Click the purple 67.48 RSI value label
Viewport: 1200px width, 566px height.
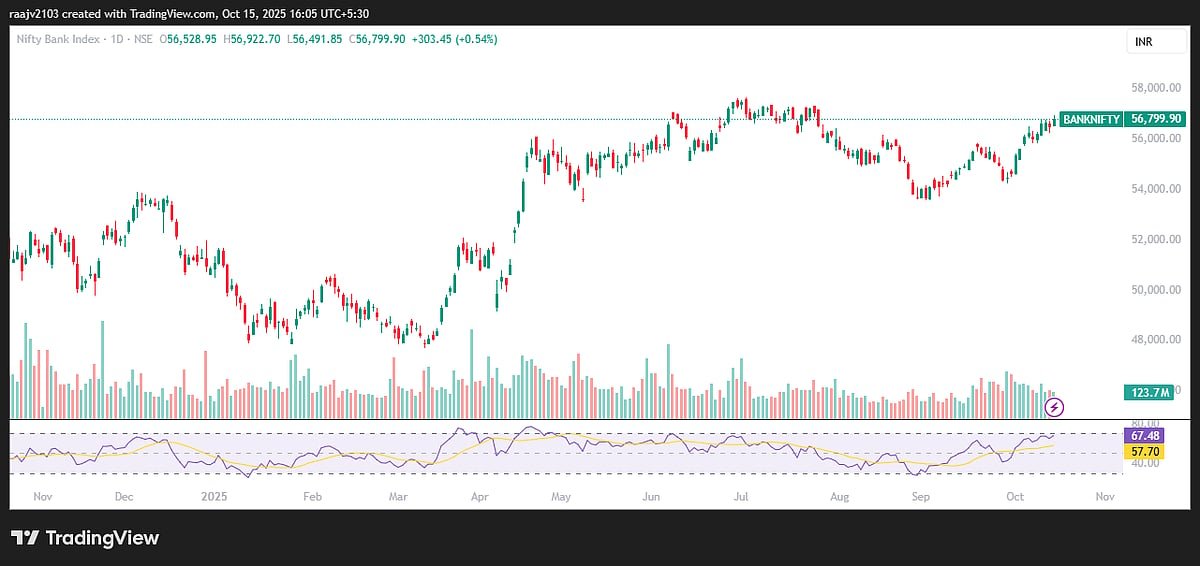click(1143, 437)
